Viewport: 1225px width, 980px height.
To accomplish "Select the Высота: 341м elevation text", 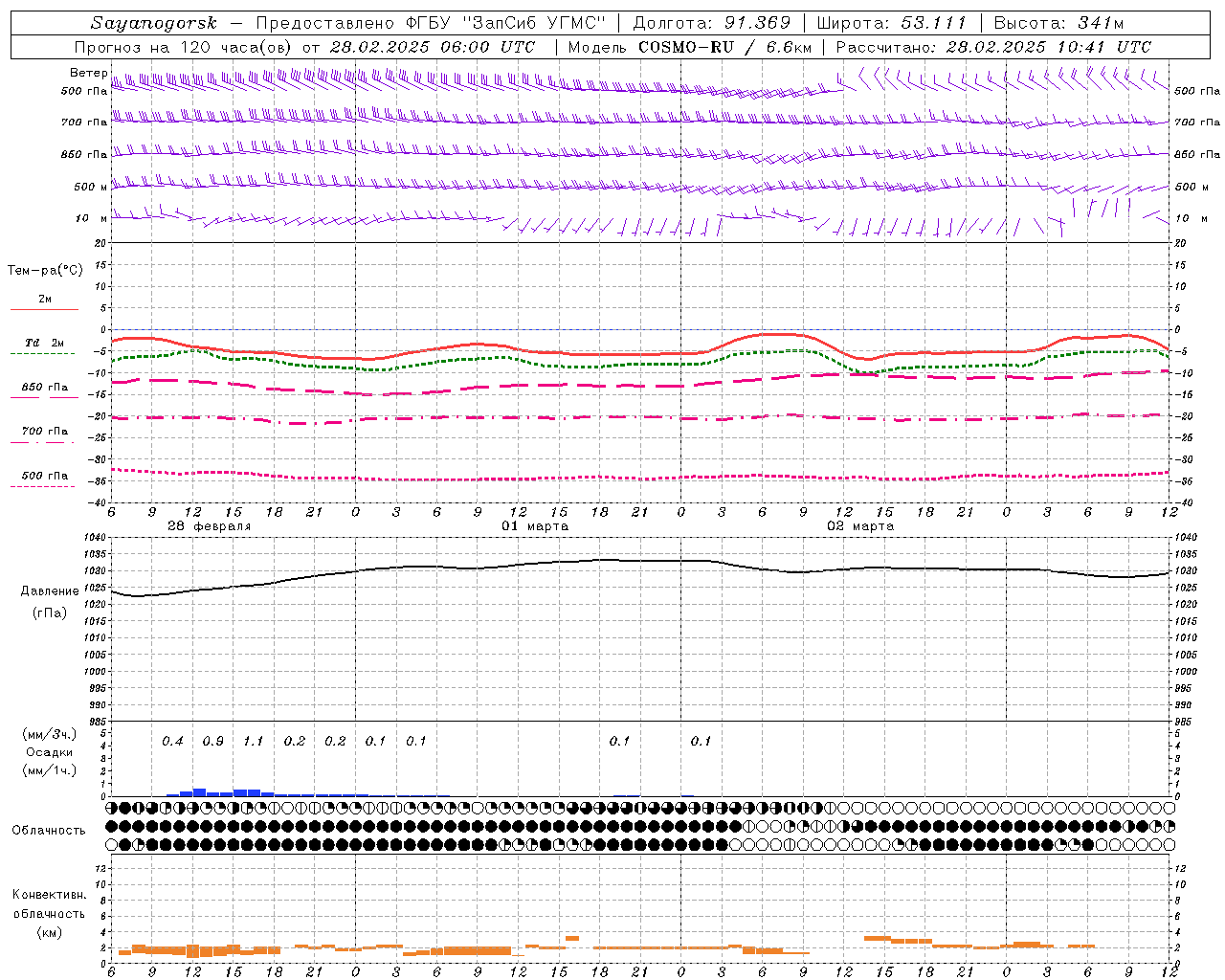I will click(x=1058, y=23).
